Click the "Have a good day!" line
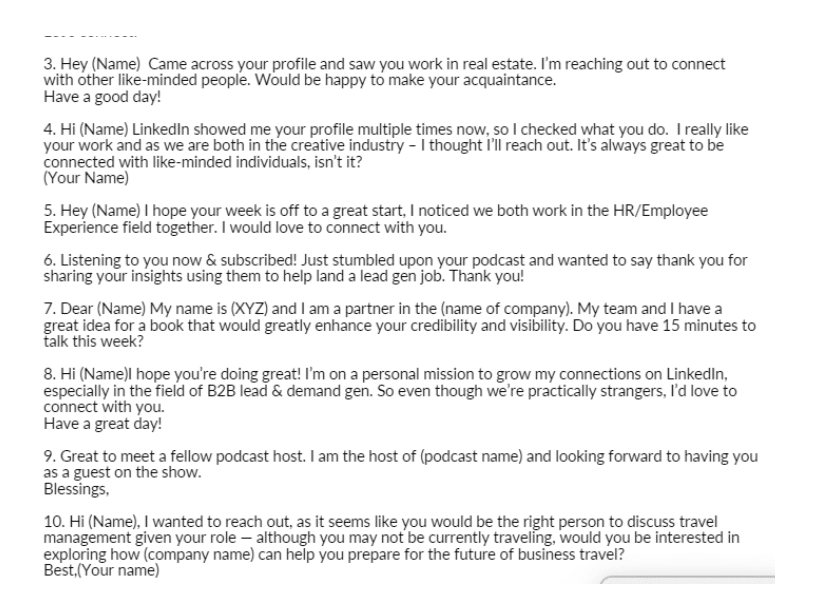 click(x=102, y=97)
